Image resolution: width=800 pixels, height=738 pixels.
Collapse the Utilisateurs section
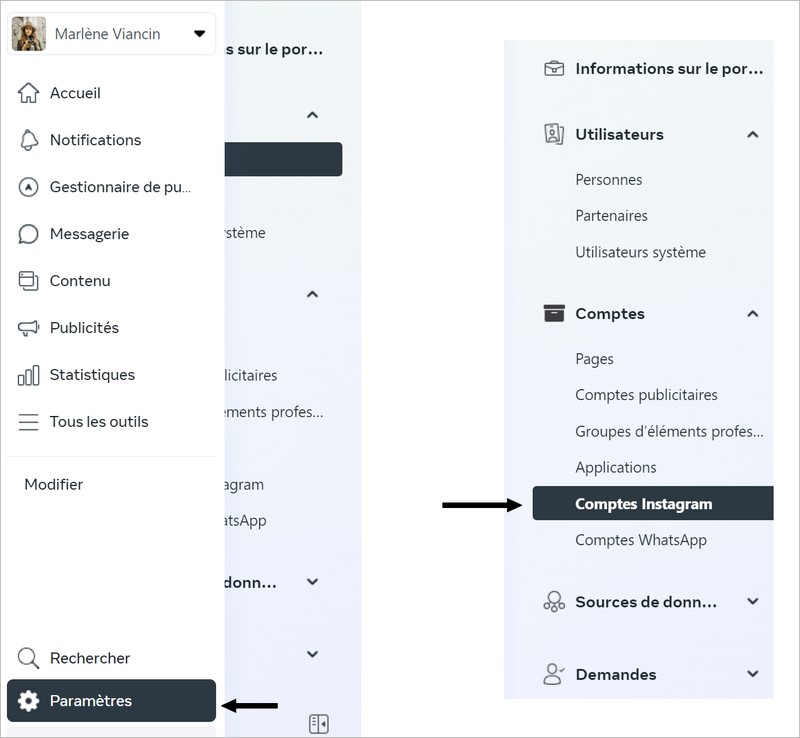point(753,134)
